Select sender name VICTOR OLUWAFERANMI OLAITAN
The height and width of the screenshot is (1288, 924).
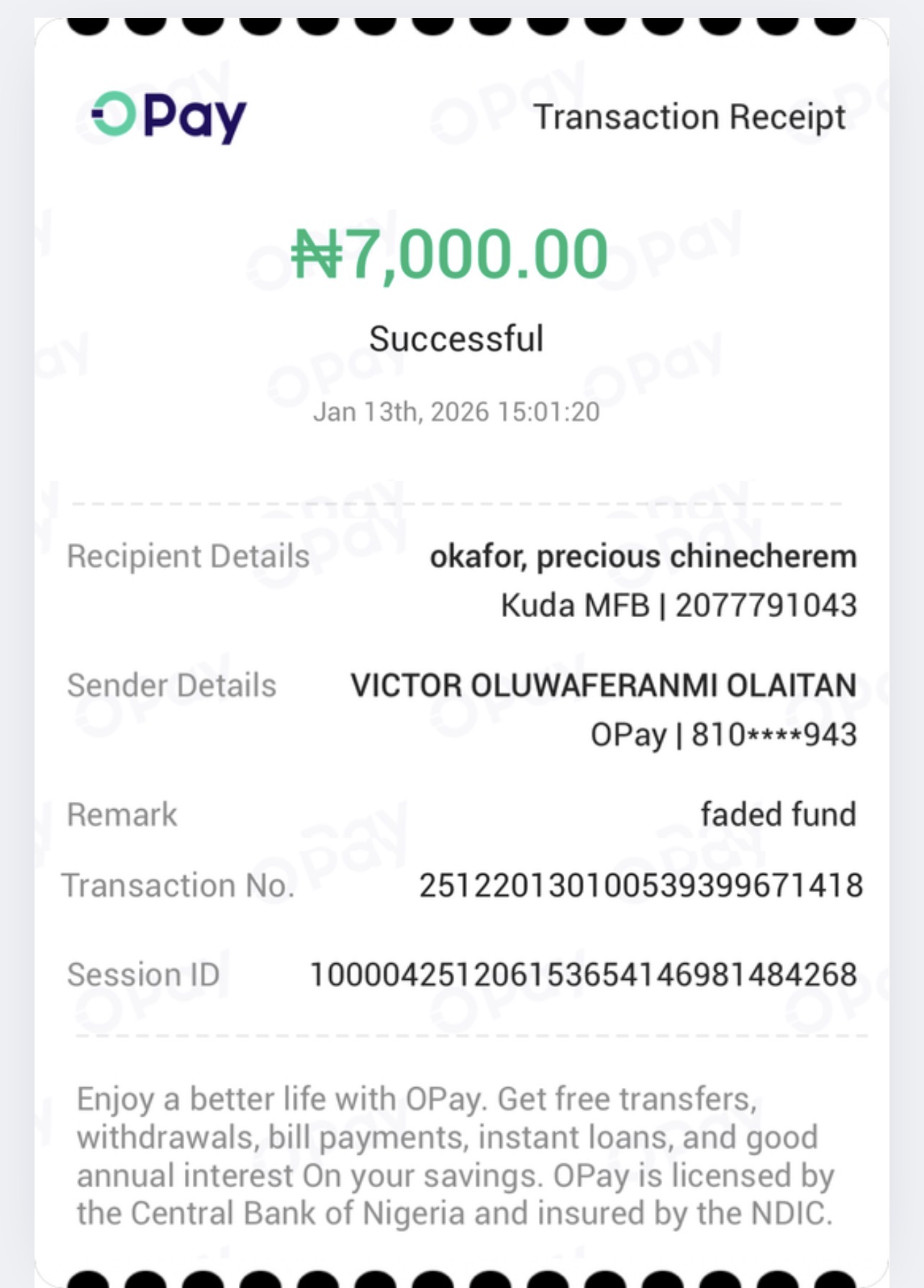(603, 685)
